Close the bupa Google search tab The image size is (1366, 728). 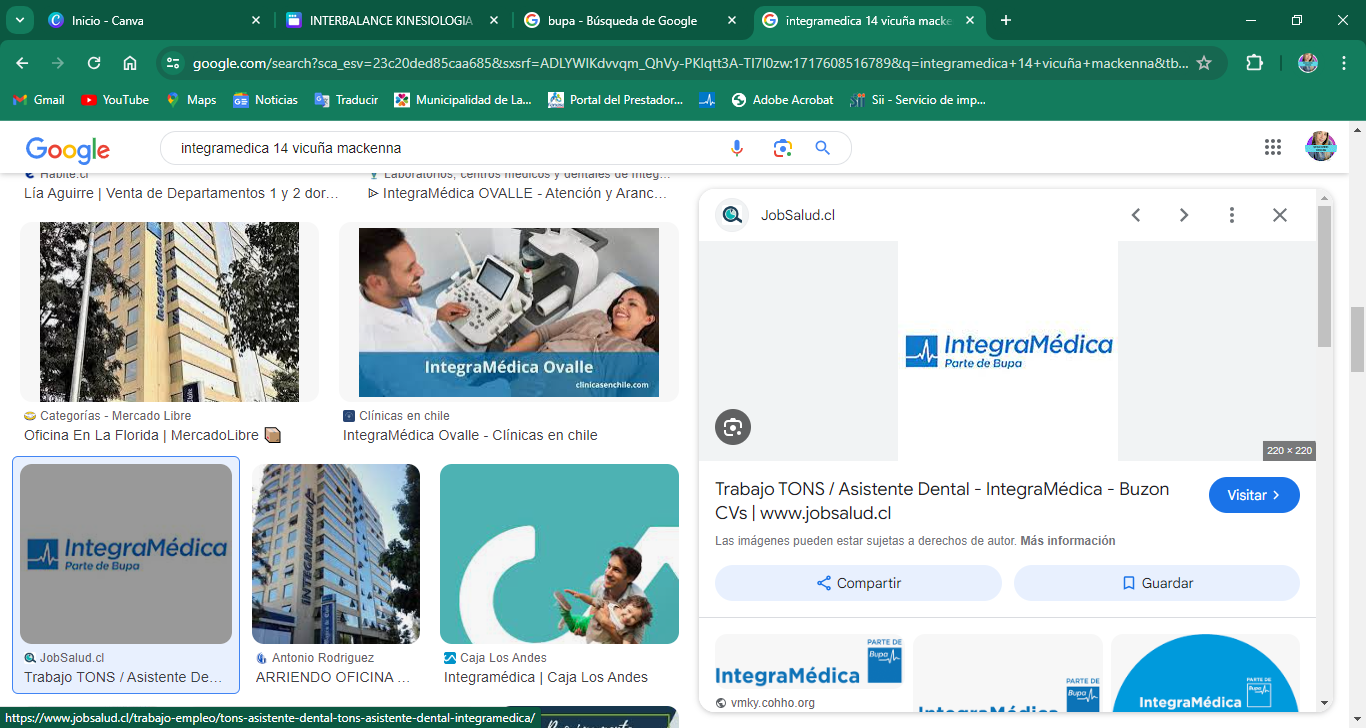(x=732, y=20)
